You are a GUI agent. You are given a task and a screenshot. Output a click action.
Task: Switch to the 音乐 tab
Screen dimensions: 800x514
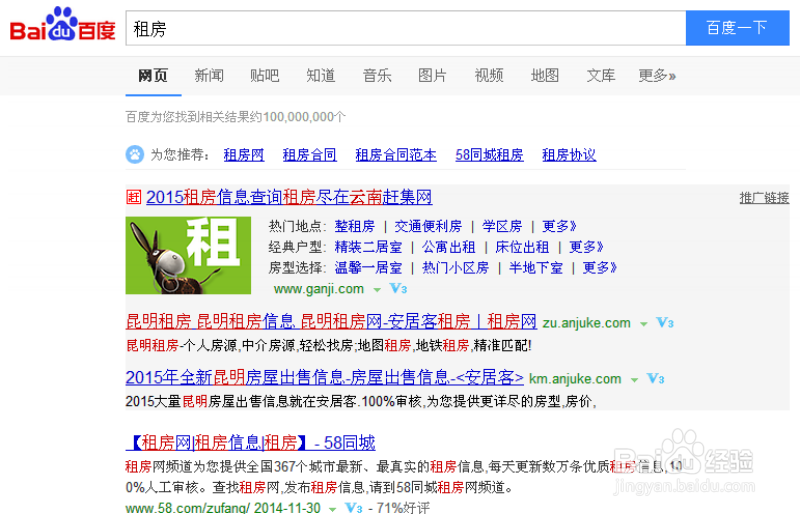377,76
